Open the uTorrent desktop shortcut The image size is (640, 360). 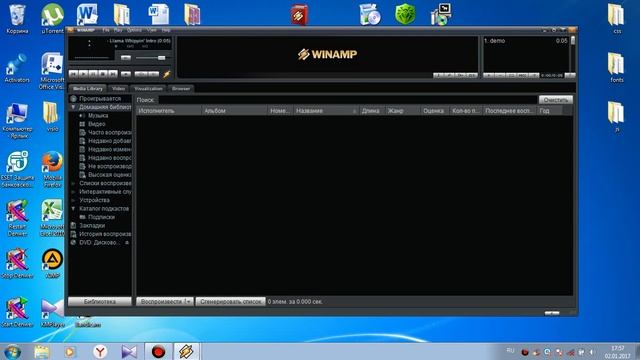(52, 19)
